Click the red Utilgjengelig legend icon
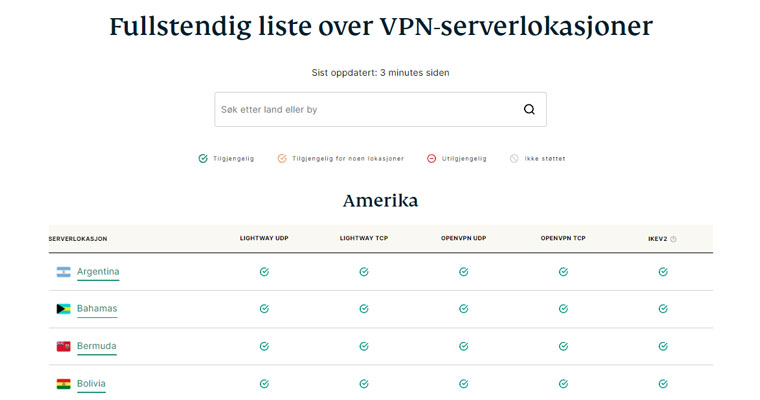 point(431,158)
